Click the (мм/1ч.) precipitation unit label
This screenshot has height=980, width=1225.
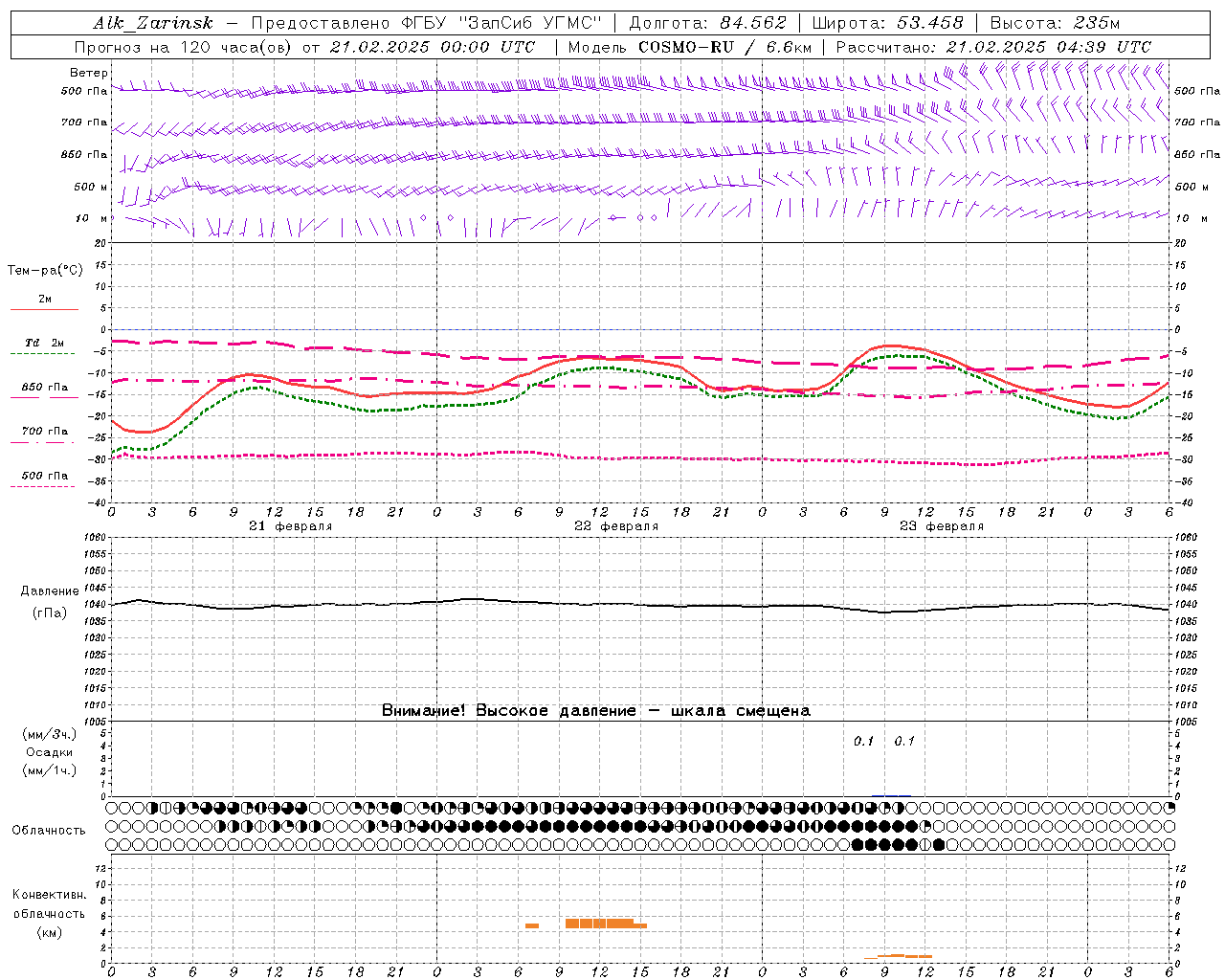click(49, 770)
